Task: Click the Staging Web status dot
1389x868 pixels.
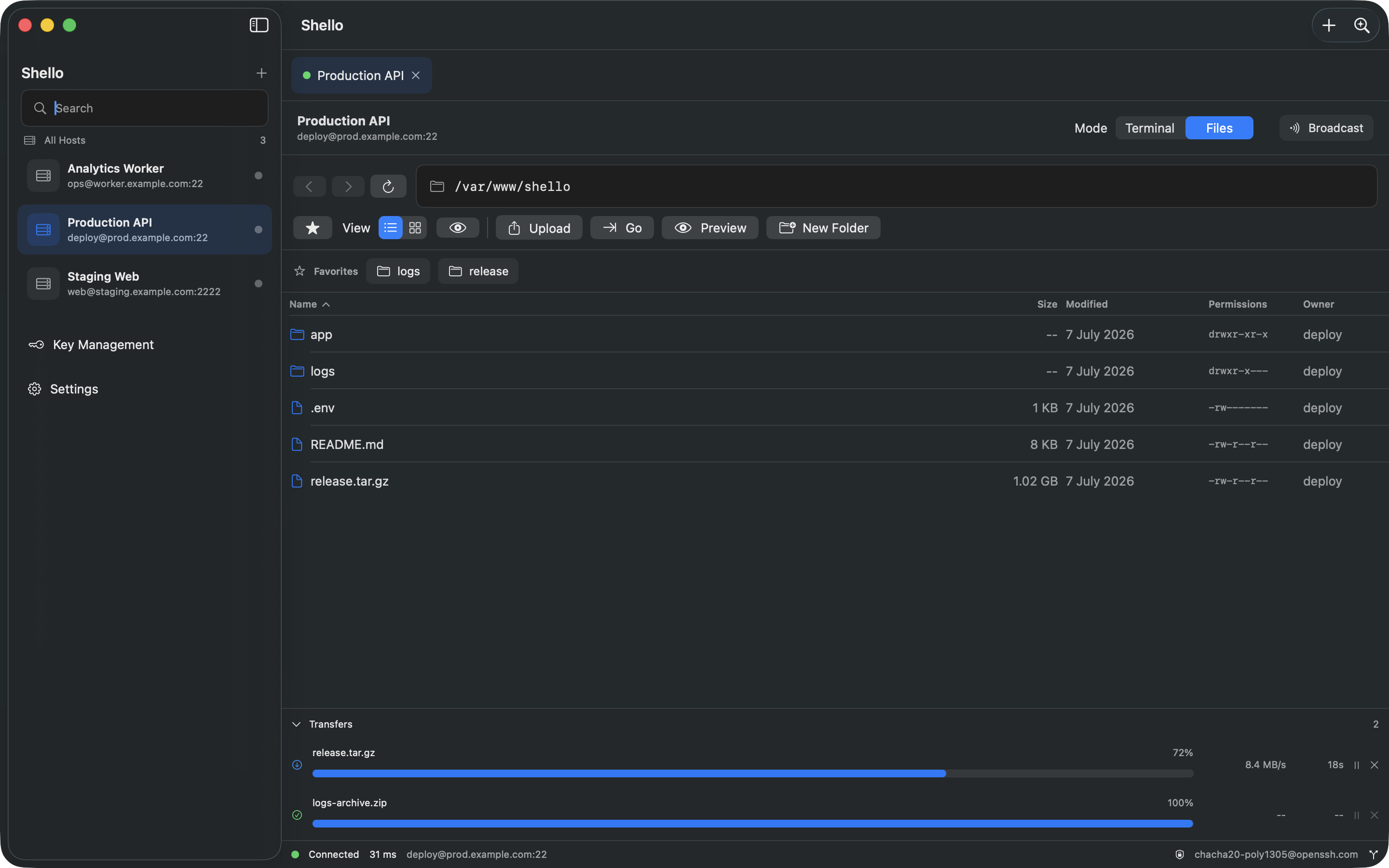Action: coord(259,284)
